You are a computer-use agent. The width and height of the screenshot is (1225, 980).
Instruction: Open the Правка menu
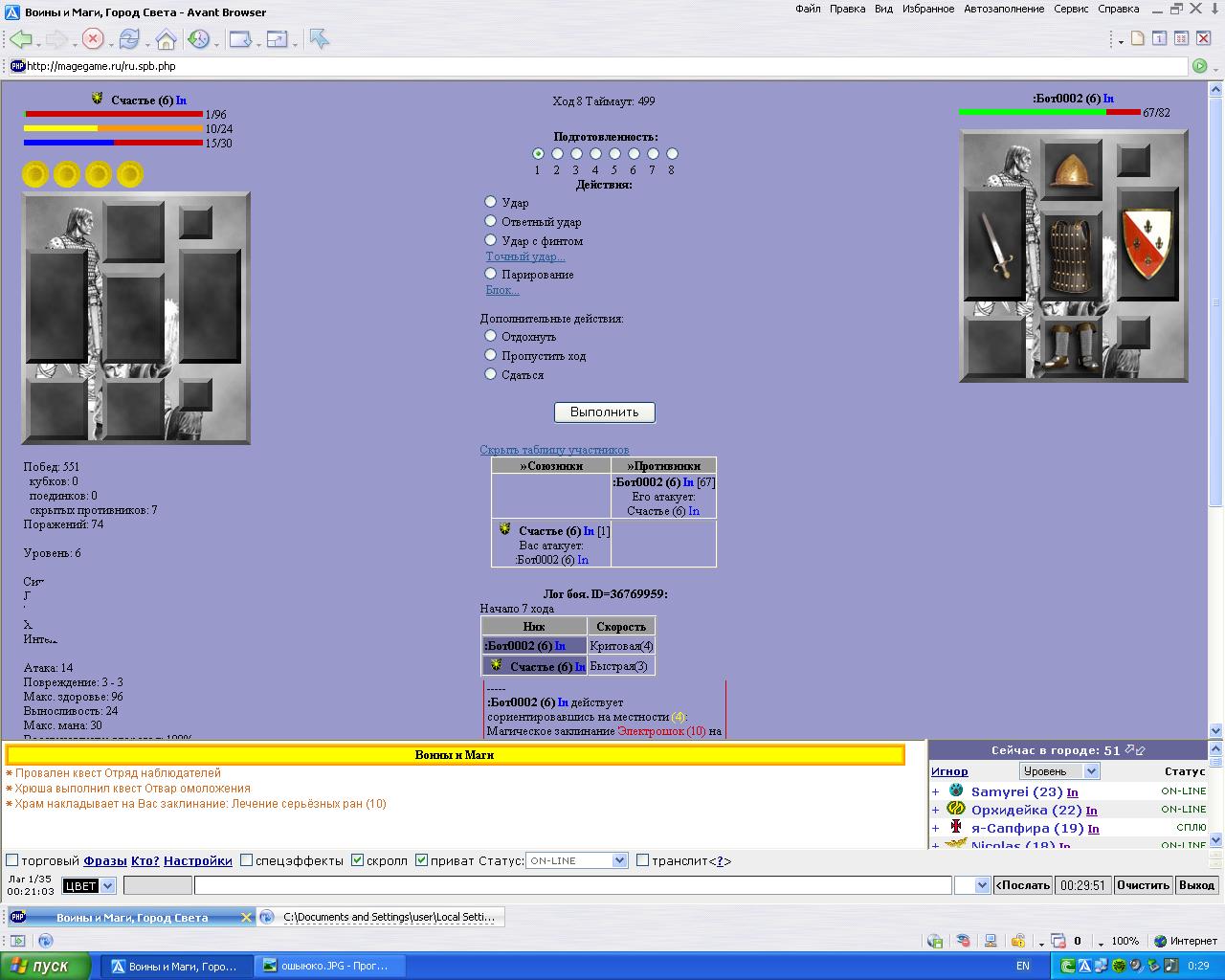click(848, 9)
